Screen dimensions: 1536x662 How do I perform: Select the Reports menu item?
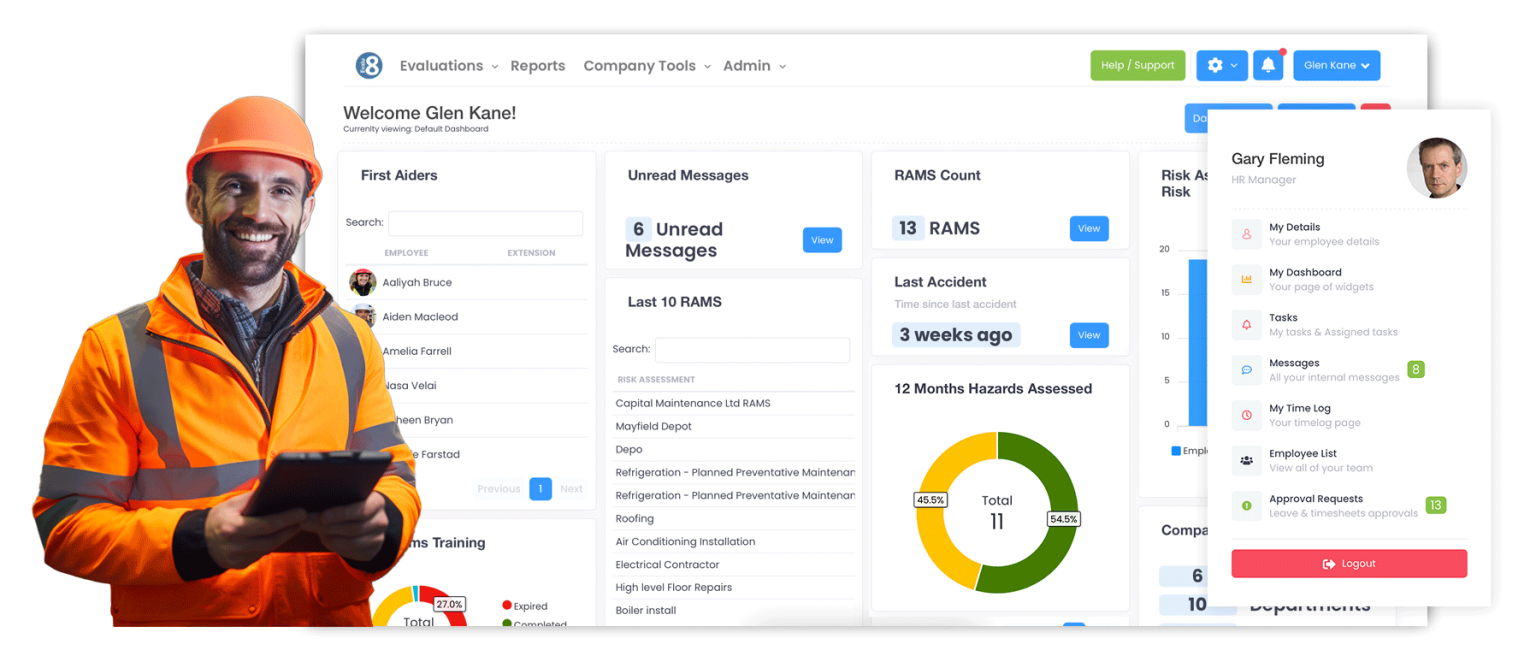pos(537,65)
